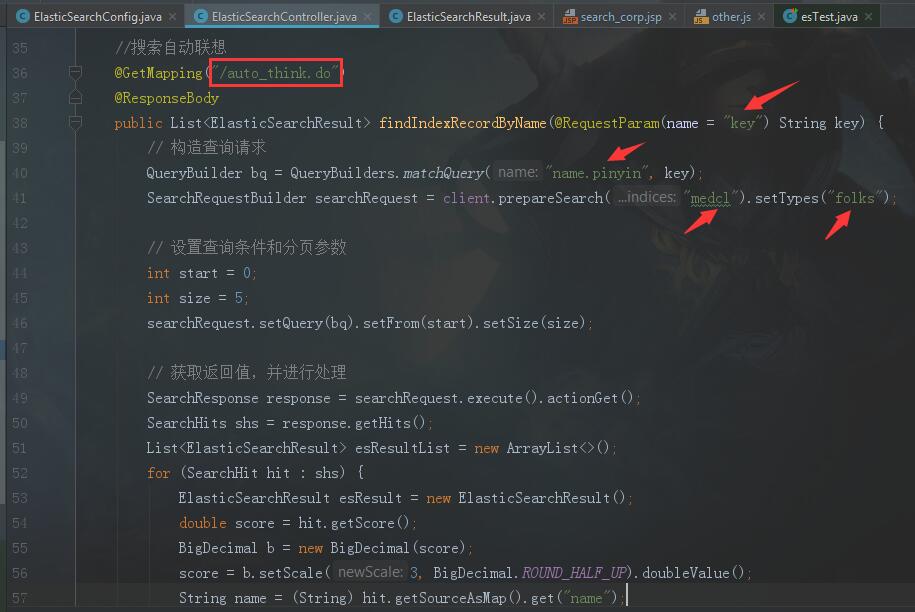Click line number 42 in the gutter
The width and height of the screenshot is (915, 612).
[x=20, y=223]
